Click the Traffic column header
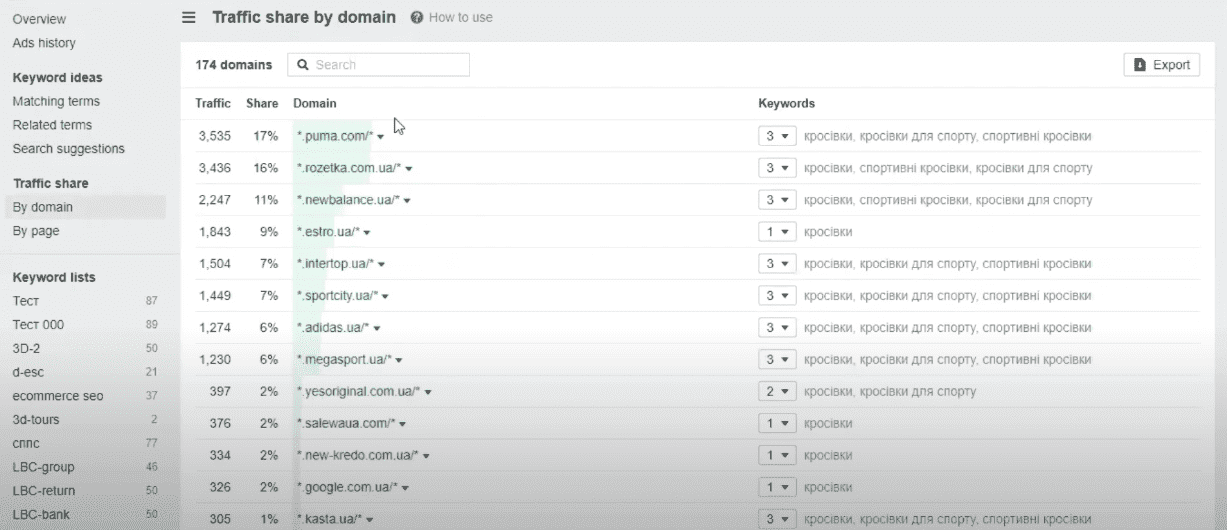The width and height of the screenshot is (1227, 530). (x=213, y=103)
